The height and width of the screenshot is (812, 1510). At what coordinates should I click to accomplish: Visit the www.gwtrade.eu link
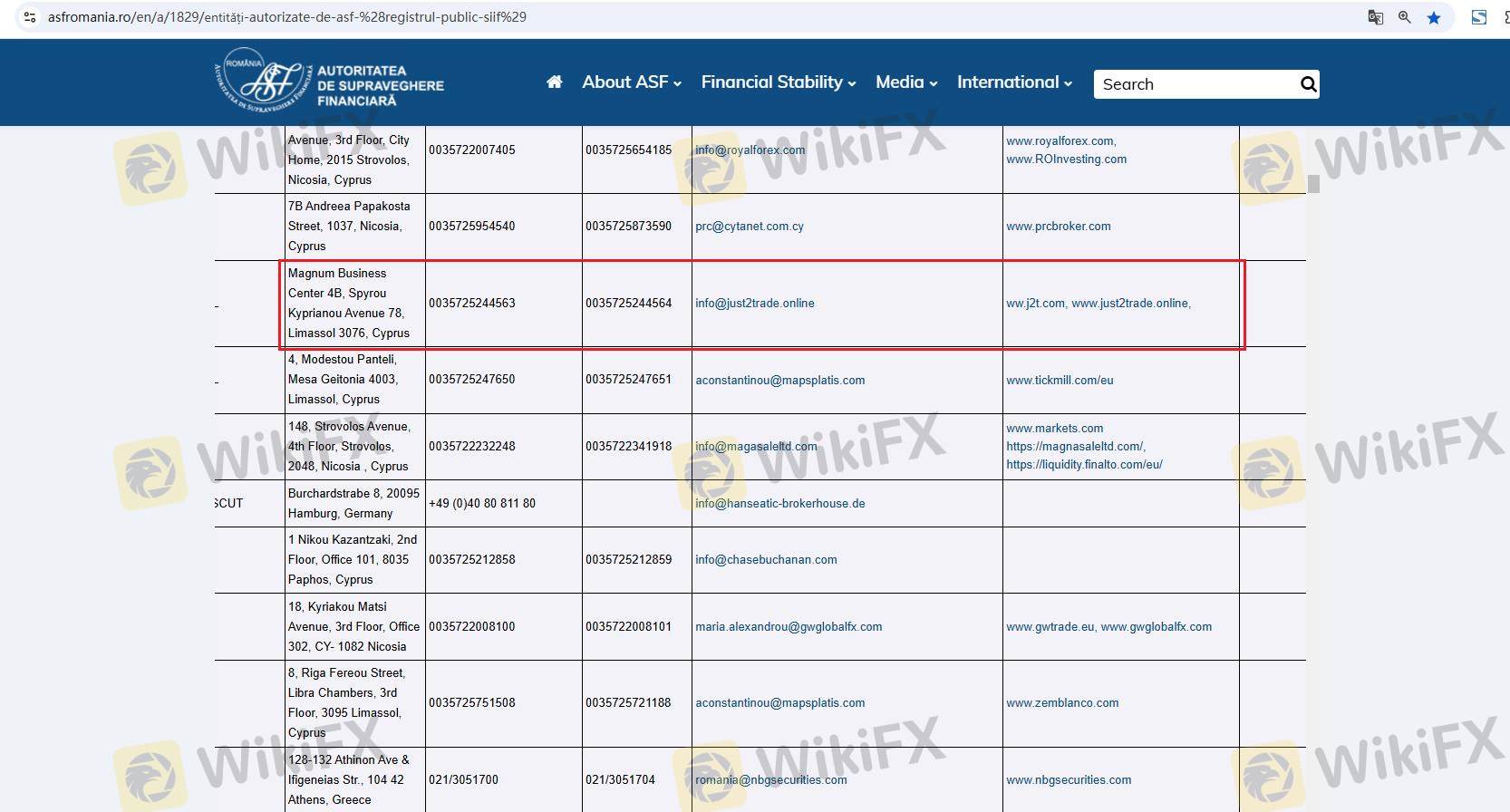click(x=1050, y=627)
